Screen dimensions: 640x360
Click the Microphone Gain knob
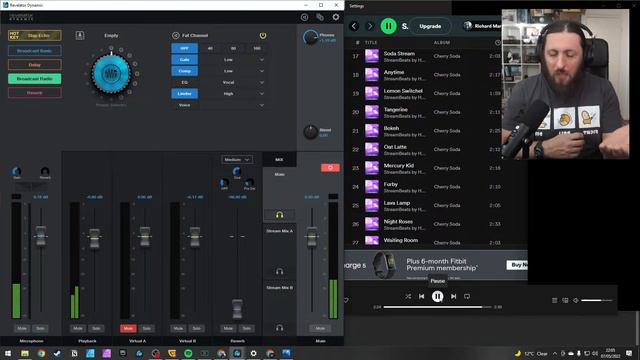coord(17,171)
